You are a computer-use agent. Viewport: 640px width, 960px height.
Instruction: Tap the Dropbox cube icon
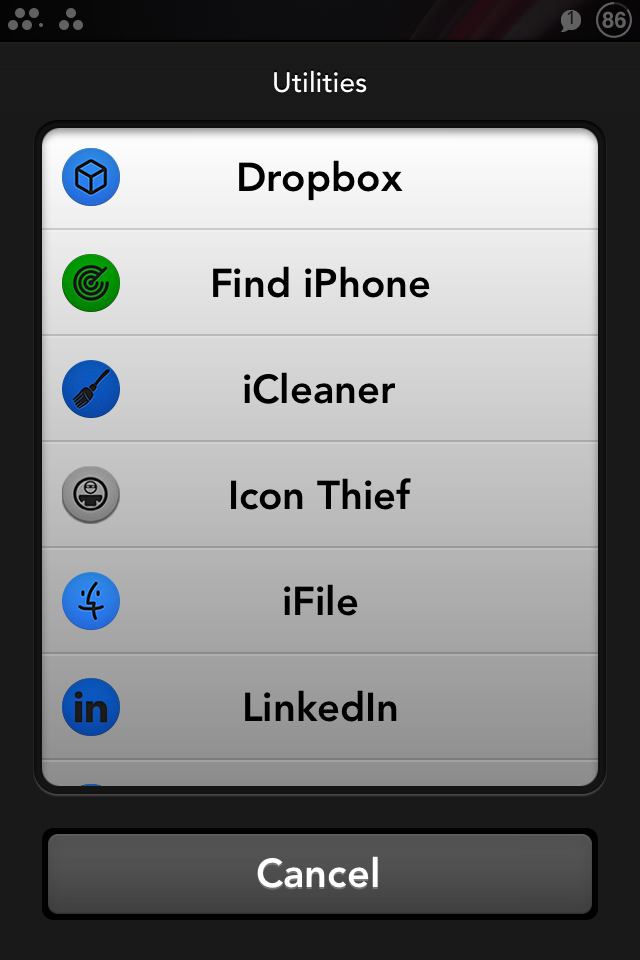click(x=91, y=177)
